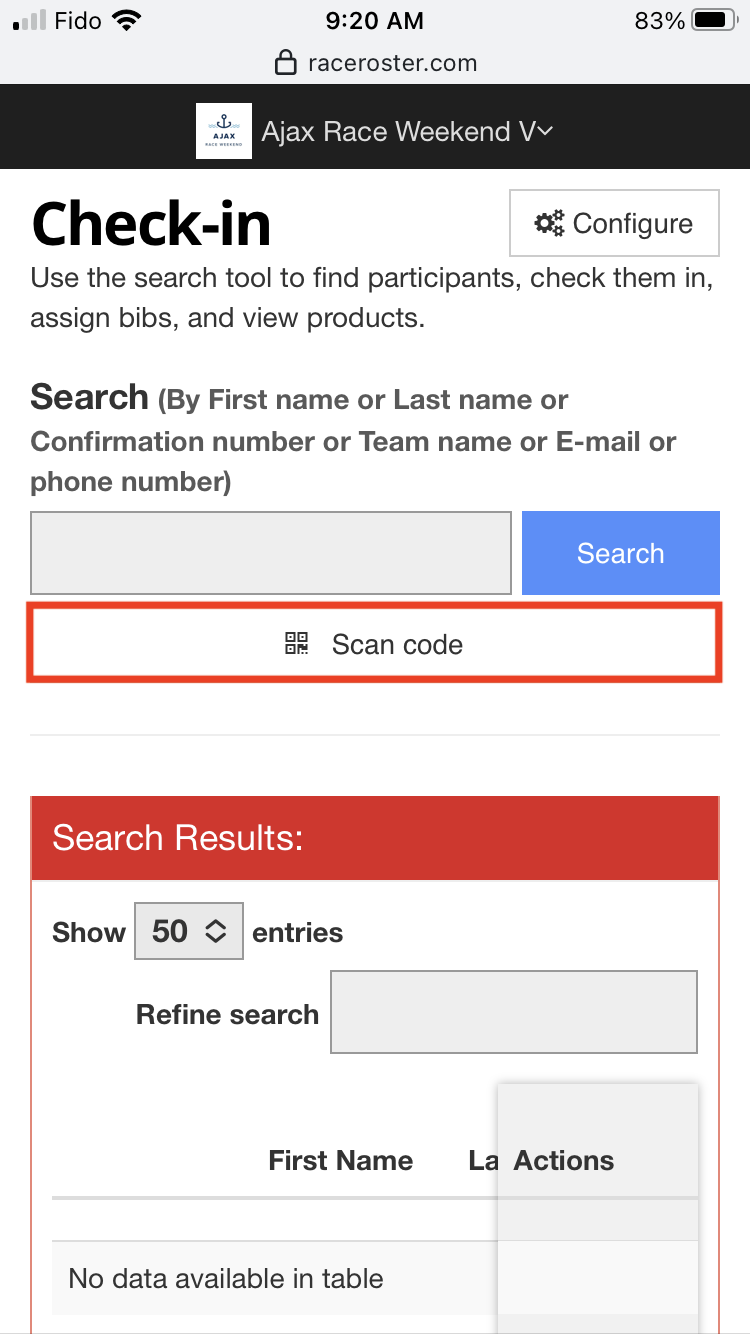
Task: Tap the Wi-Fi icon in the status bar
Action: point(123,18)
